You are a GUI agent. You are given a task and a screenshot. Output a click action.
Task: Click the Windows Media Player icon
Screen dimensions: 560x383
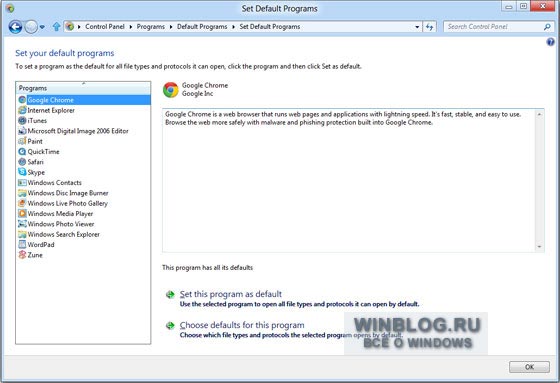tap(22, 213)
